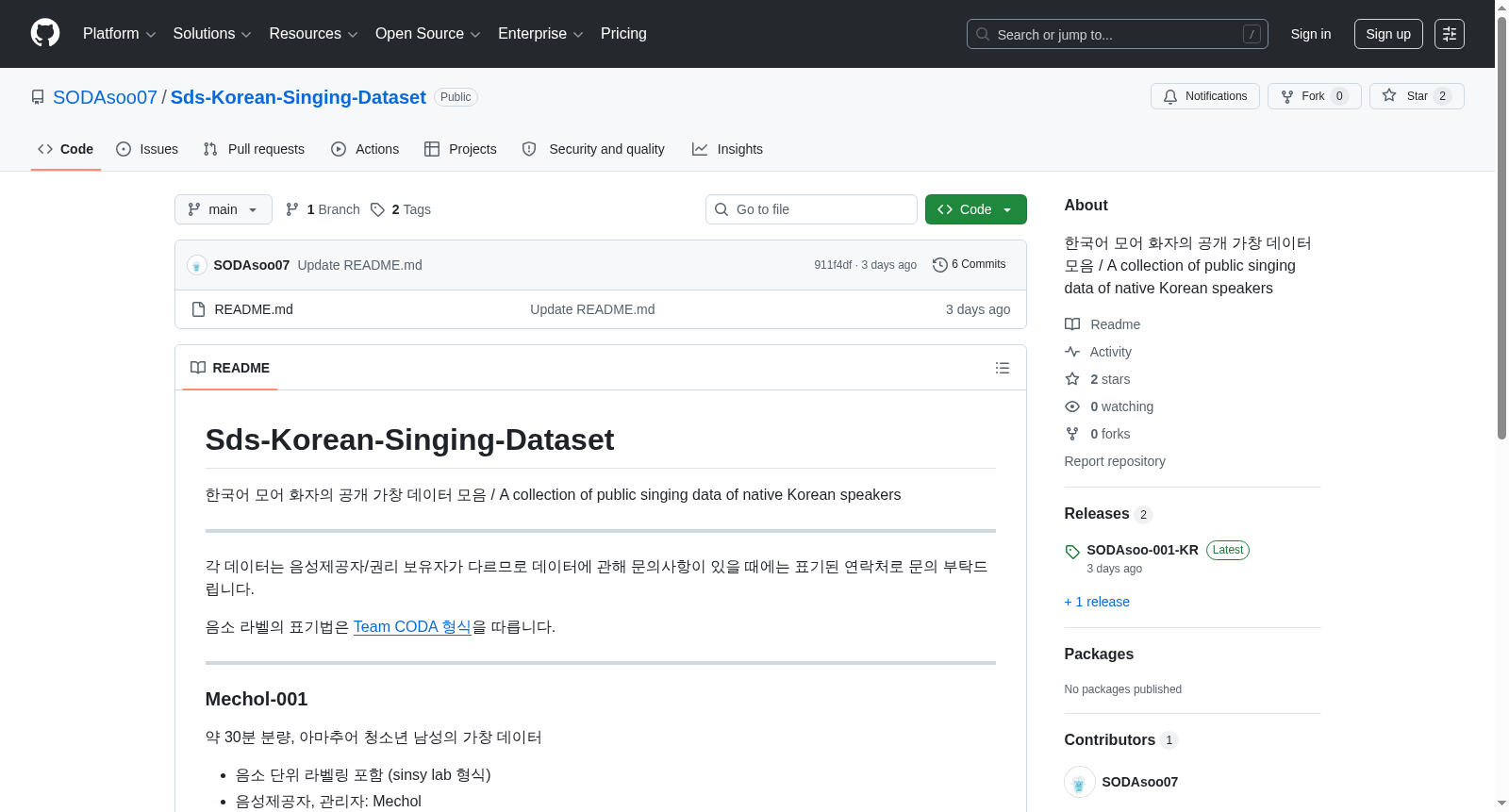1509x812 pixels.
Task: Open 6 Commits history link
Action: [x=969, y=265]
